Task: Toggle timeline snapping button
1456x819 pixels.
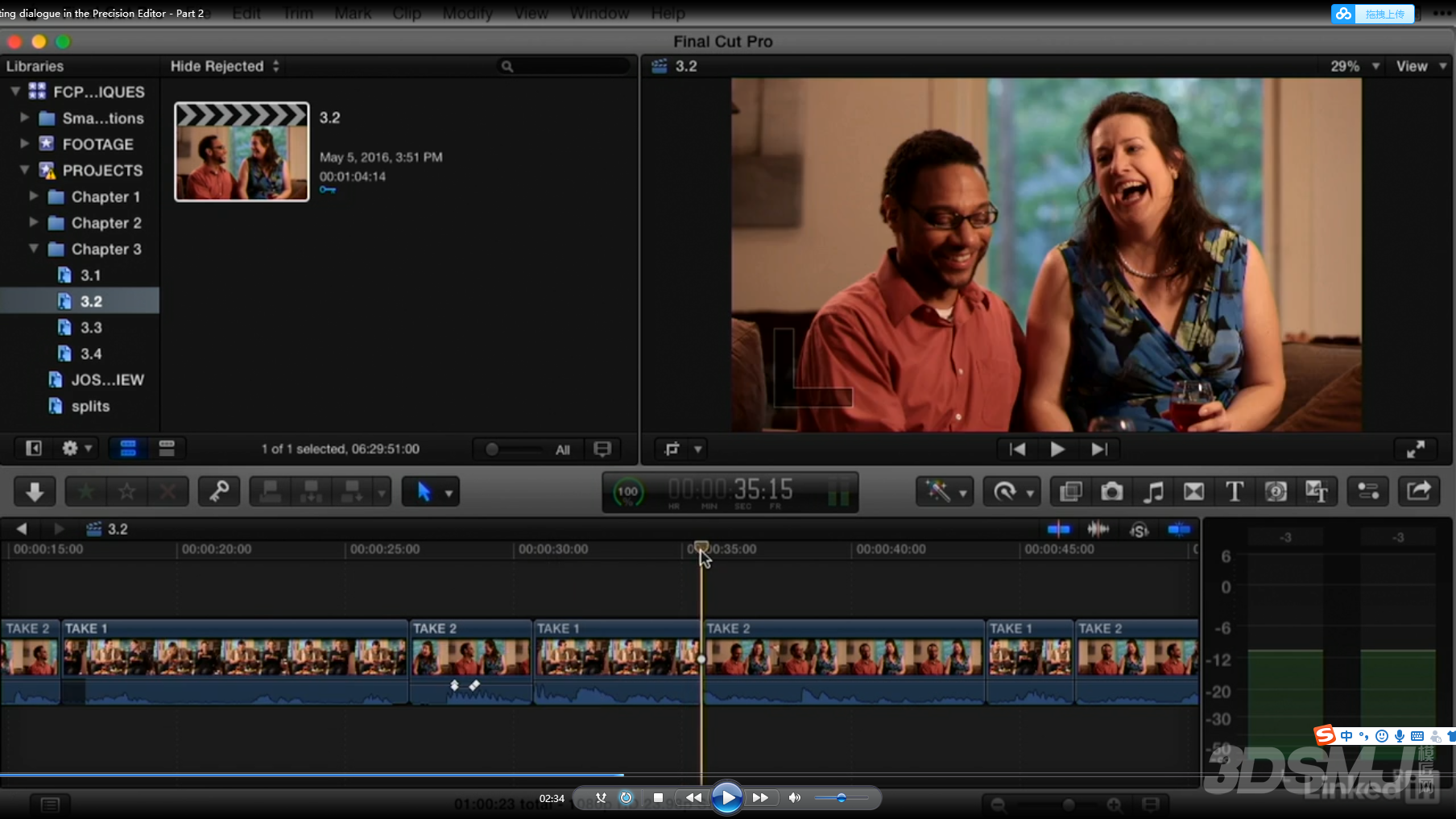Action: tap(1179, 529)
